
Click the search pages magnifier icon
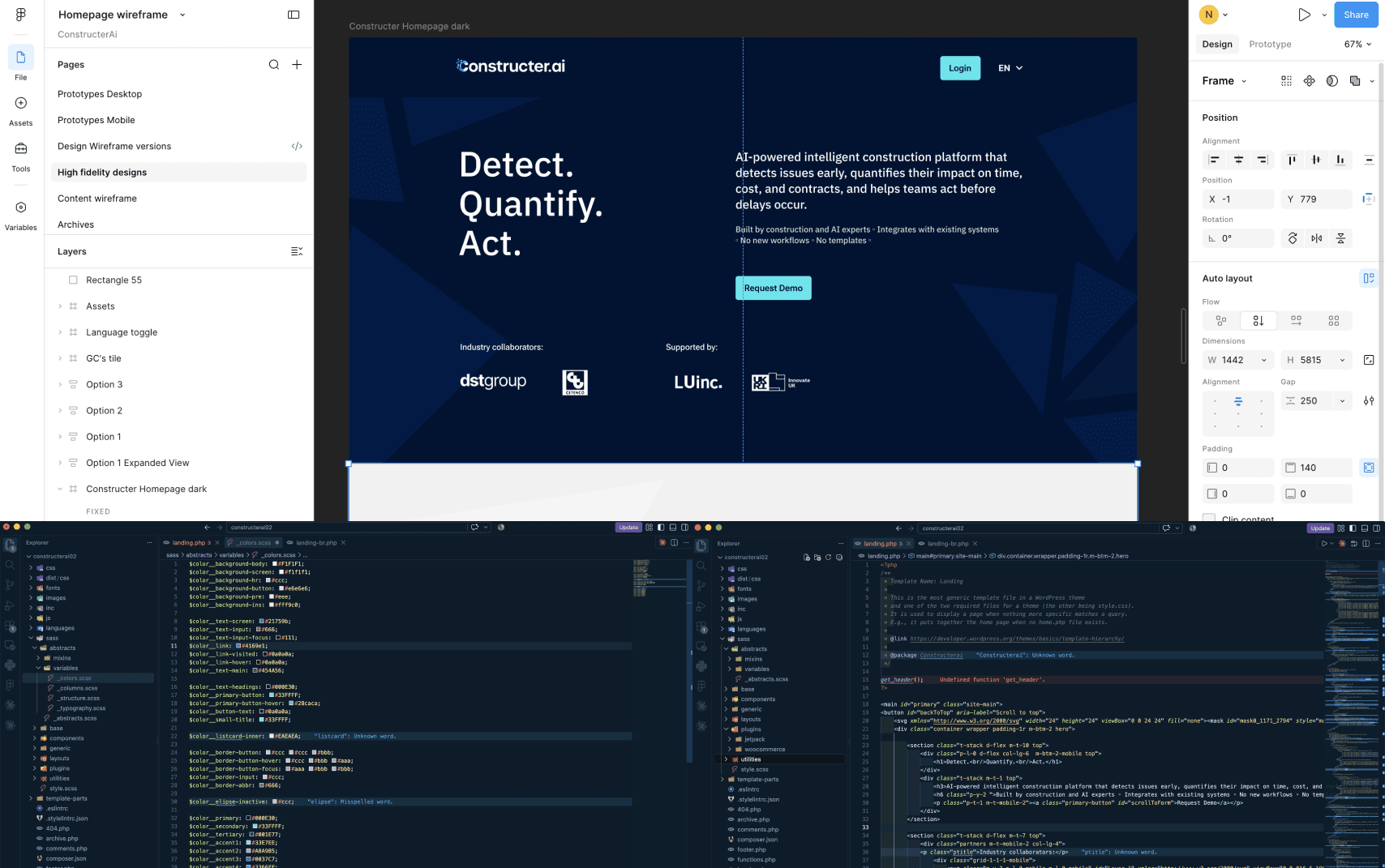point(274,65)
